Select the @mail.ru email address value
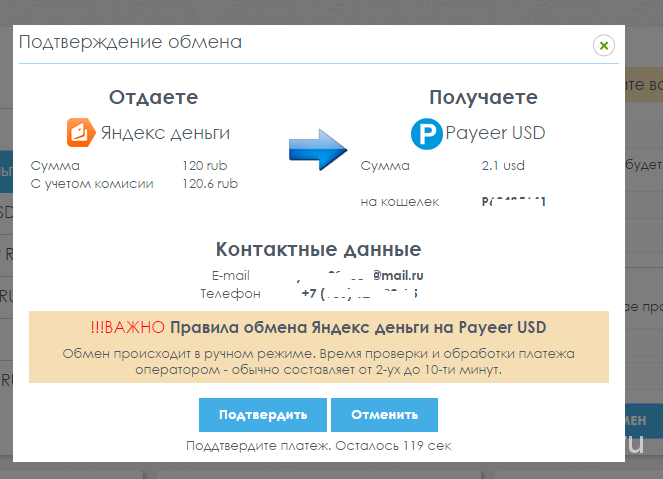The image size is (663, 479). 360,276
